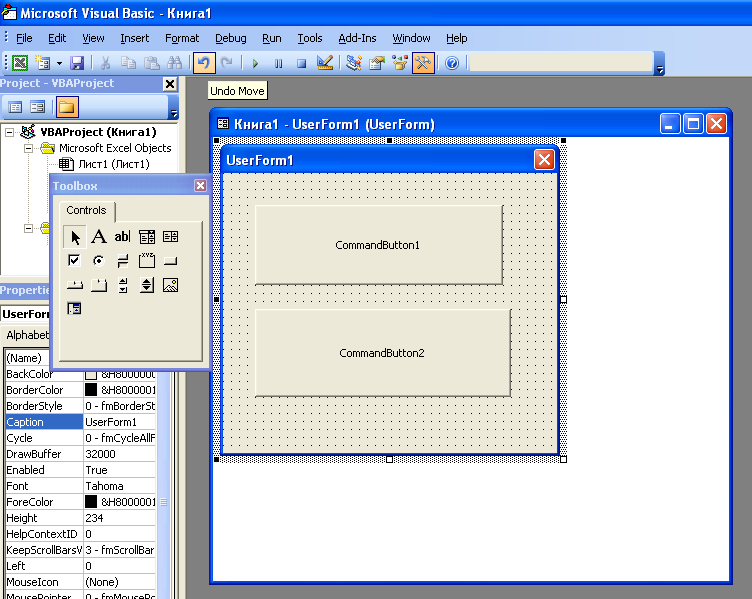This screenshot has width=752, height=599.
Task: Click the View Microsoft Excel toolbar icon
Action: click(20, 63)
